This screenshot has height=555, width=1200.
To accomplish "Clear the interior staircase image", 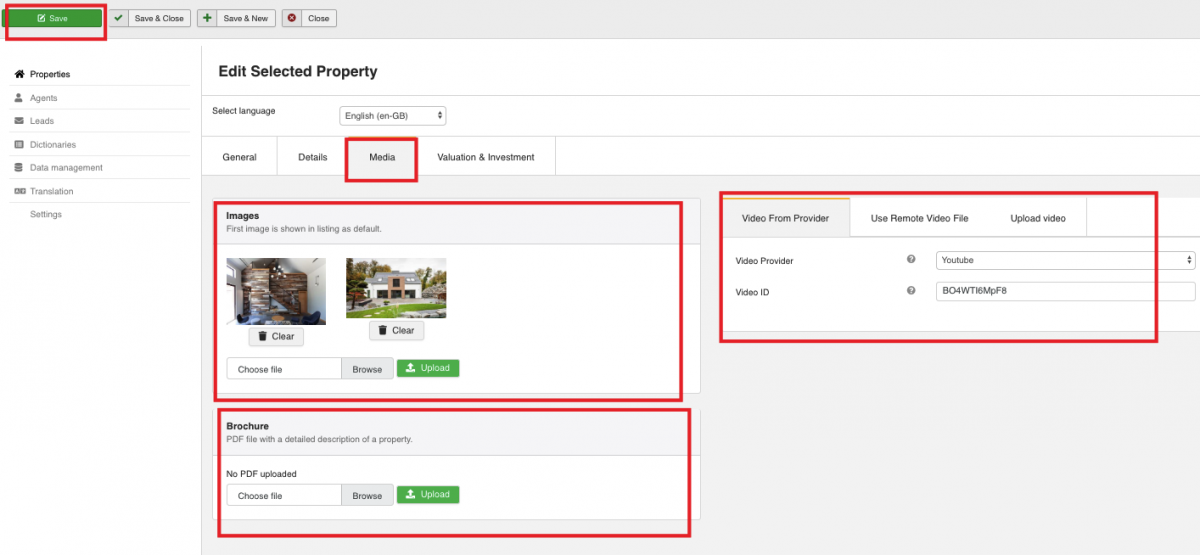I will 276,336.
